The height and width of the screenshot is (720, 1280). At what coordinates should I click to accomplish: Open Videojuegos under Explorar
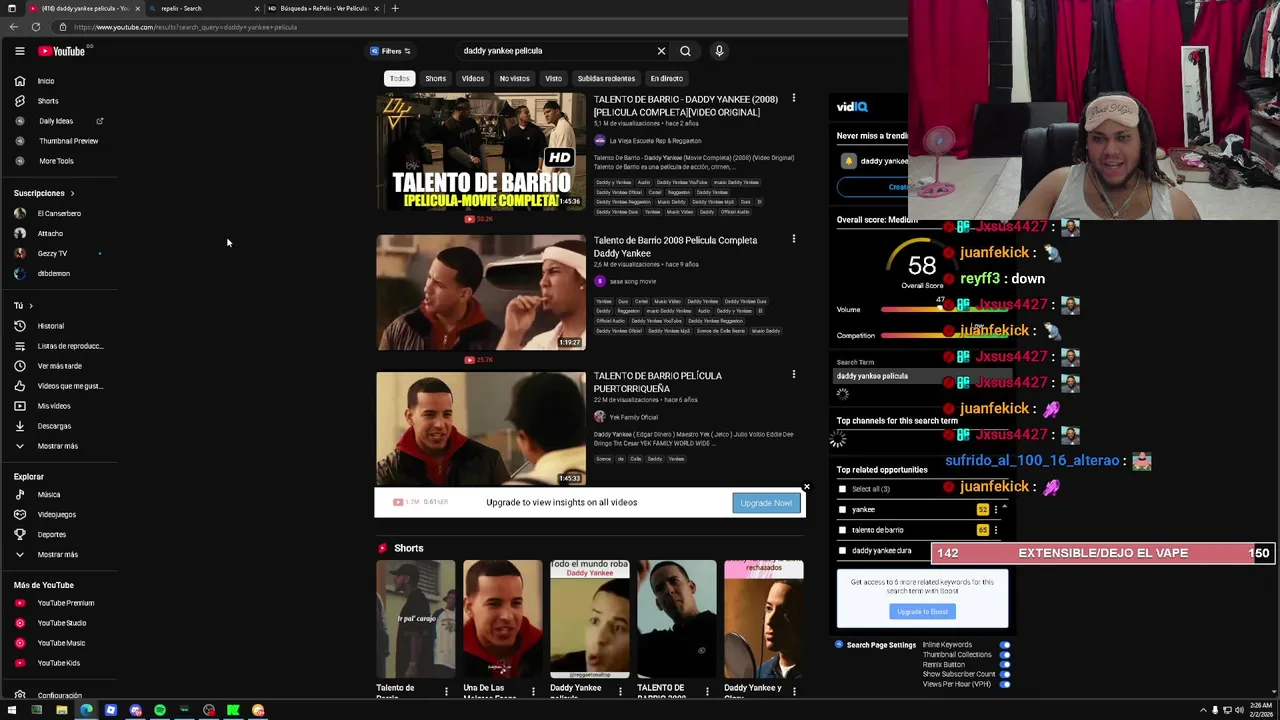click(60, 515)
